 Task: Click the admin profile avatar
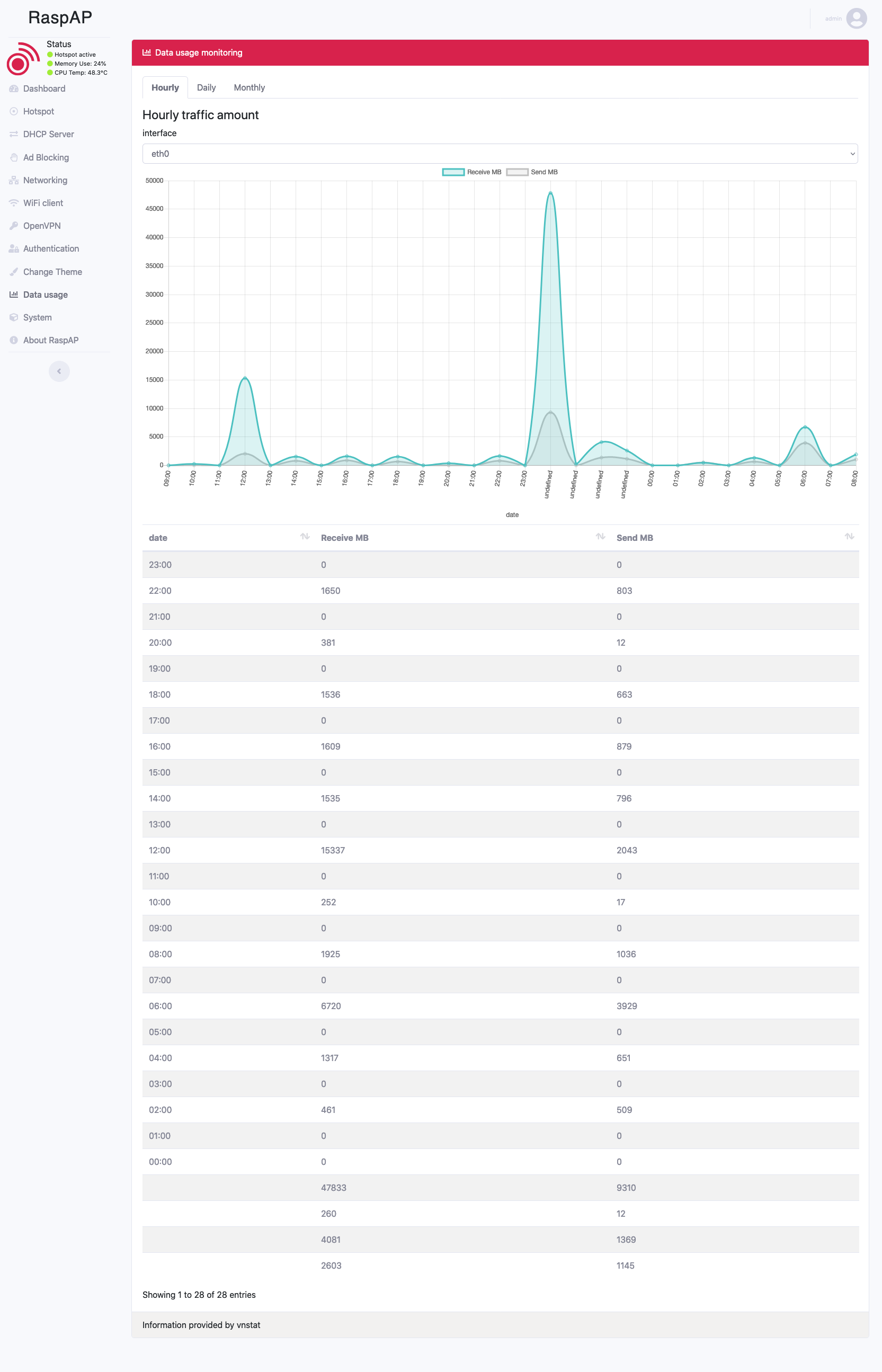857,19
